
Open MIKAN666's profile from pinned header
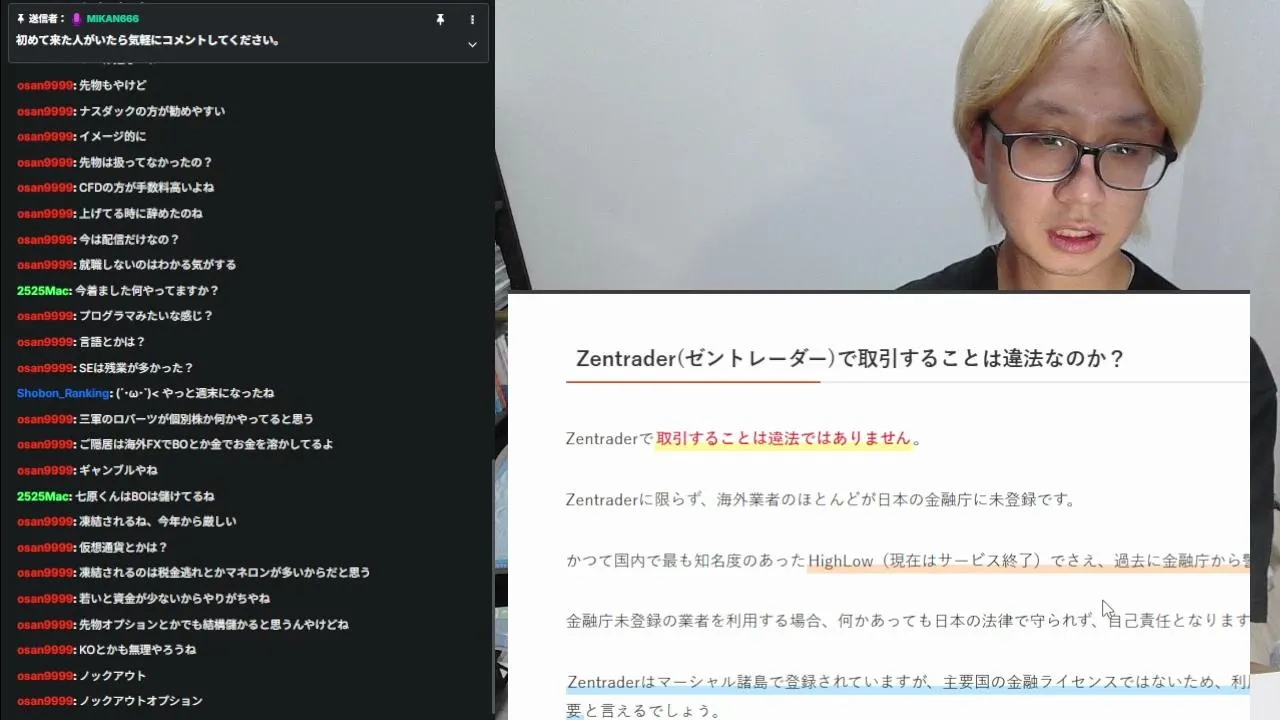112,19
